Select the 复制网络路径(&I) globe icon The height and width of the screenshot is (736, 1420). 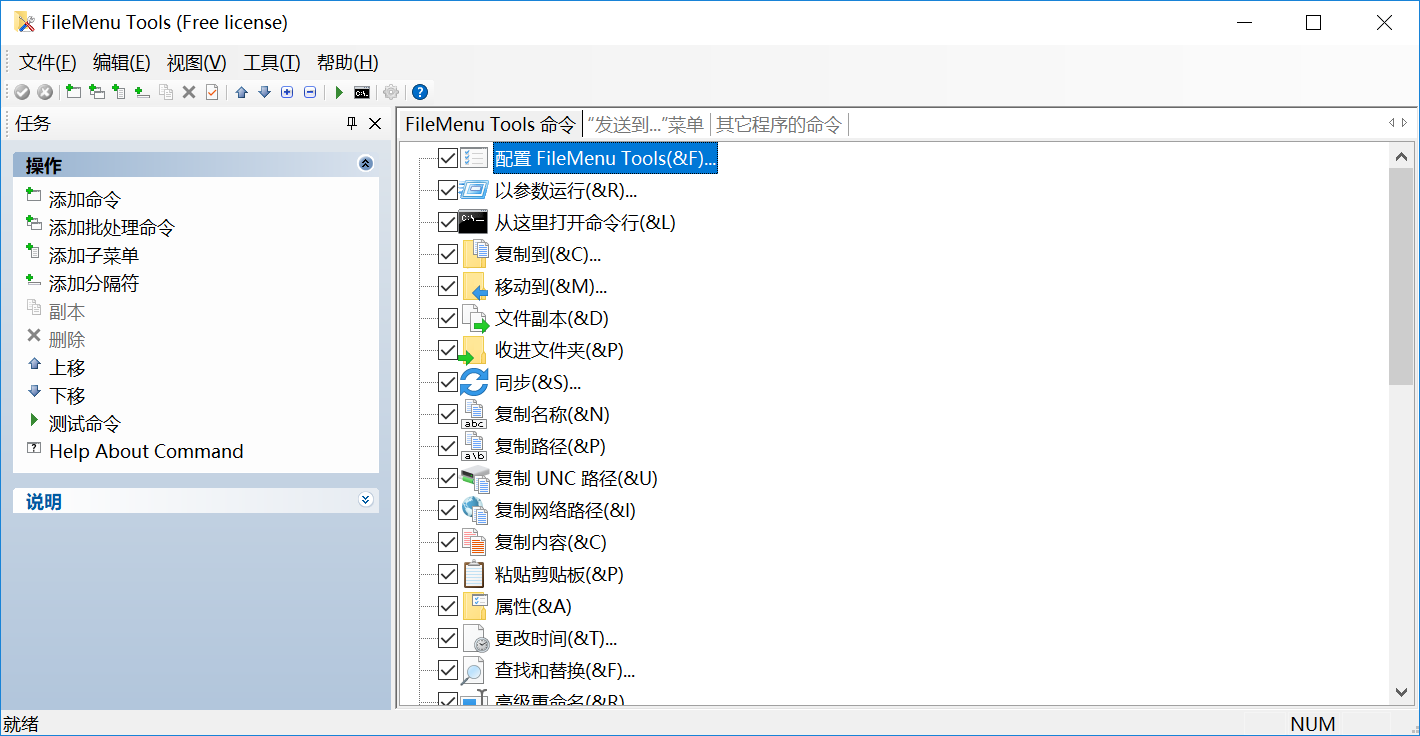pyautogui.click(x=474, y=510)
